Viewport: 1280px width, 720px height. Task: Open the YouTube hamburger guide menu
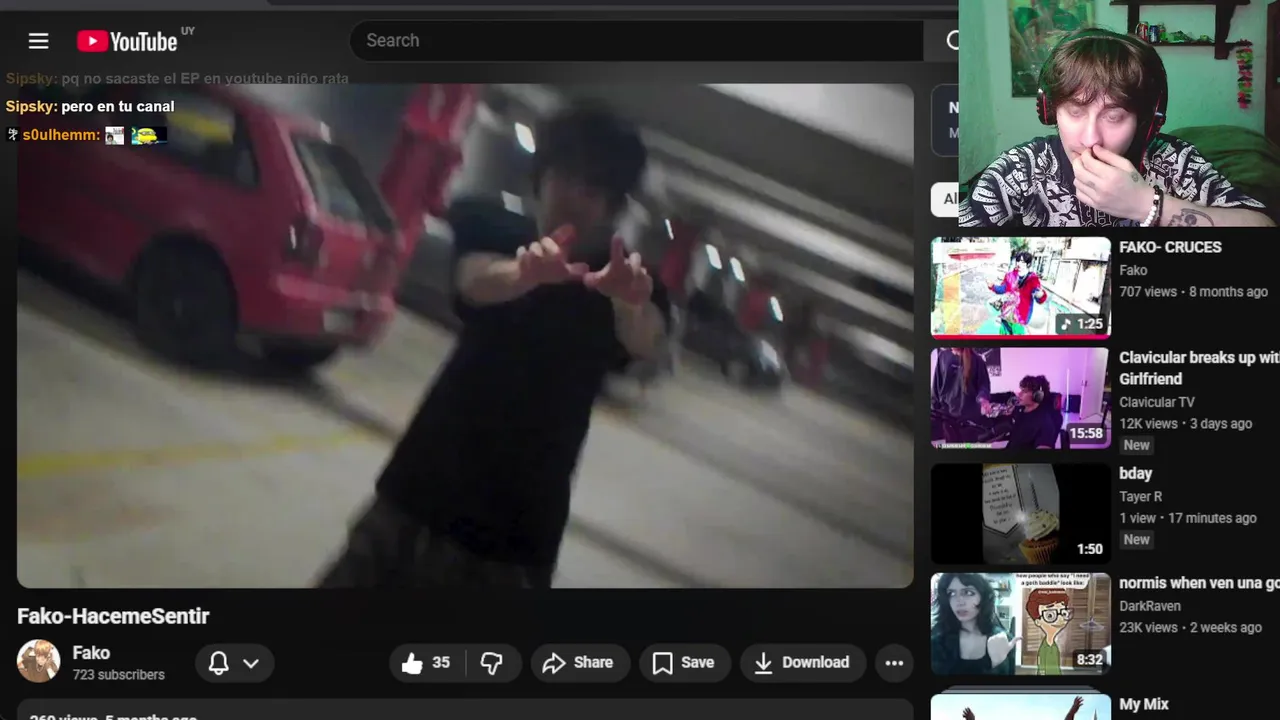(x=38, y=41)
